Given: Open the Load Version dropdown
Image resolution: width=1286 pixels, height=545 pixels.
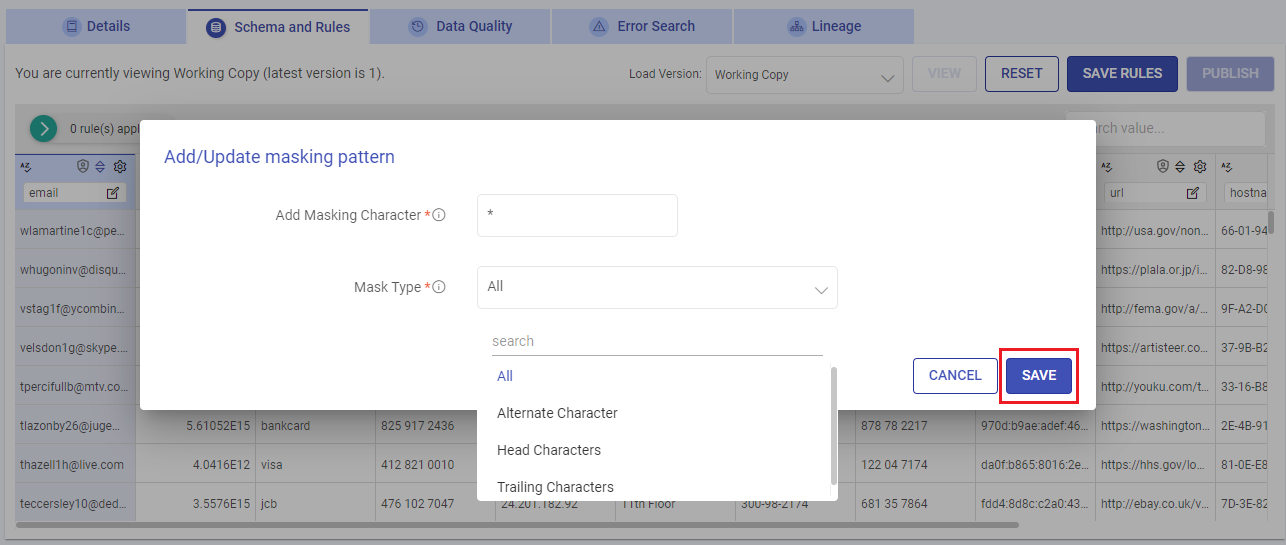Looking at the screenshot, I should (x=804, y=75).
